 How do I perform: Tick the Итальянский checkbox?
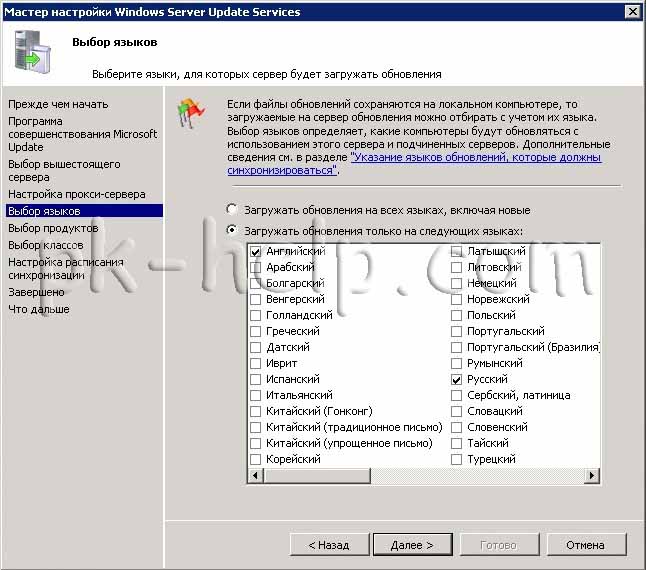(255, 395)
